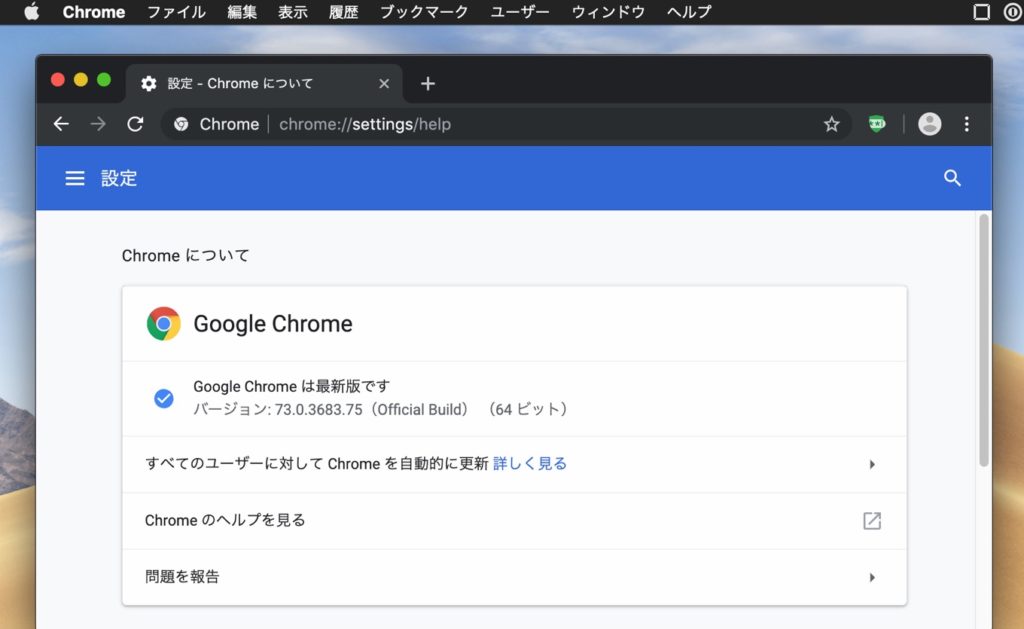Screen dimensions: 1024x629
Task: Expand the automatic update options row
Action: tap(871, 463)
